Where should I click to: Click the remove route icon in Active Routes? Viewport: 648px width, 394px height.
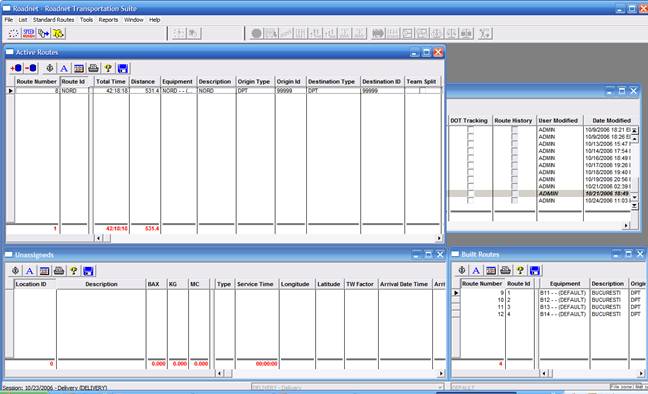31,68
